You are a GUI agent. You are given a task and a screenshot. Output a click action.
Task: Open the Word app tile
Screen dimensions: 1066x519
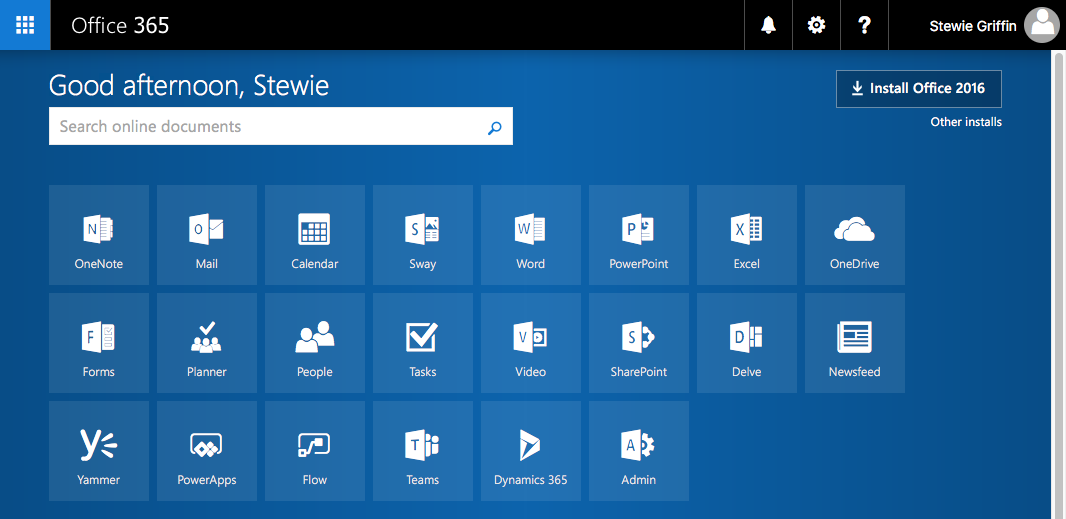pyautogui.click(x=531, y=235)
